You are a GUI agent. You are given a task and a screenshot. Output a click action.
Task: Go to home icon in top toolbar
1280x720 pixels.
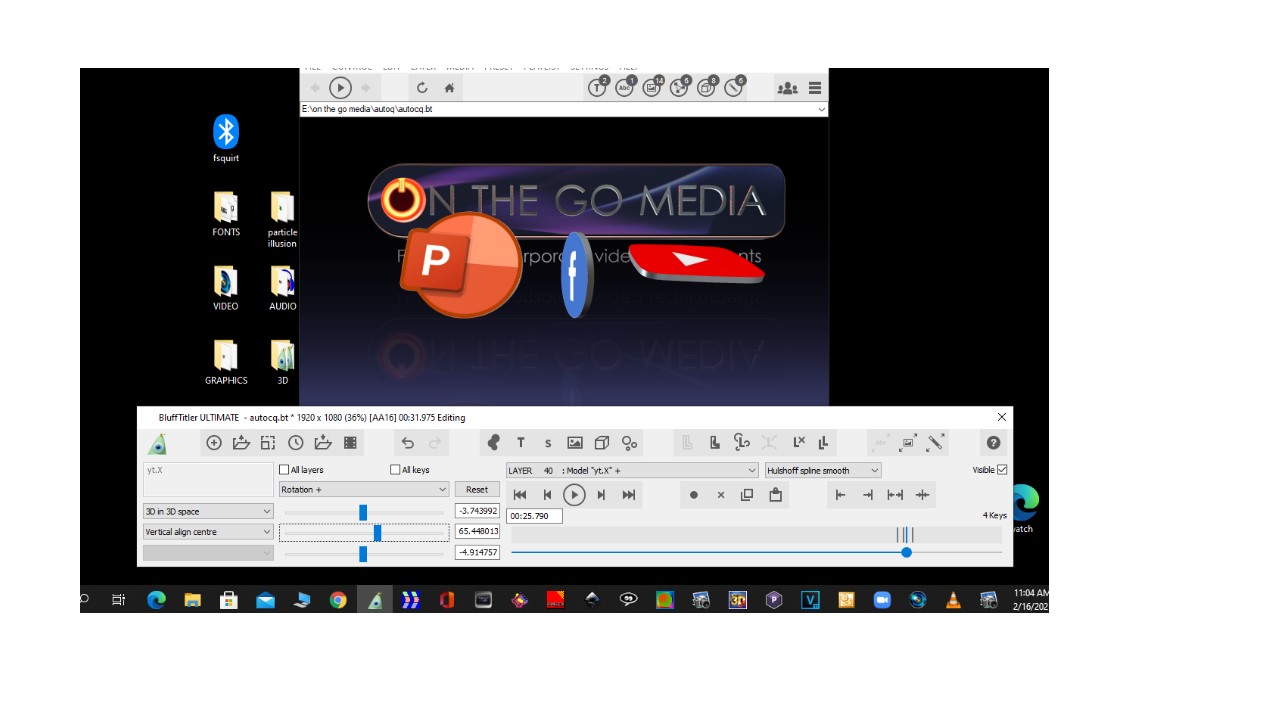coord(450,88)
